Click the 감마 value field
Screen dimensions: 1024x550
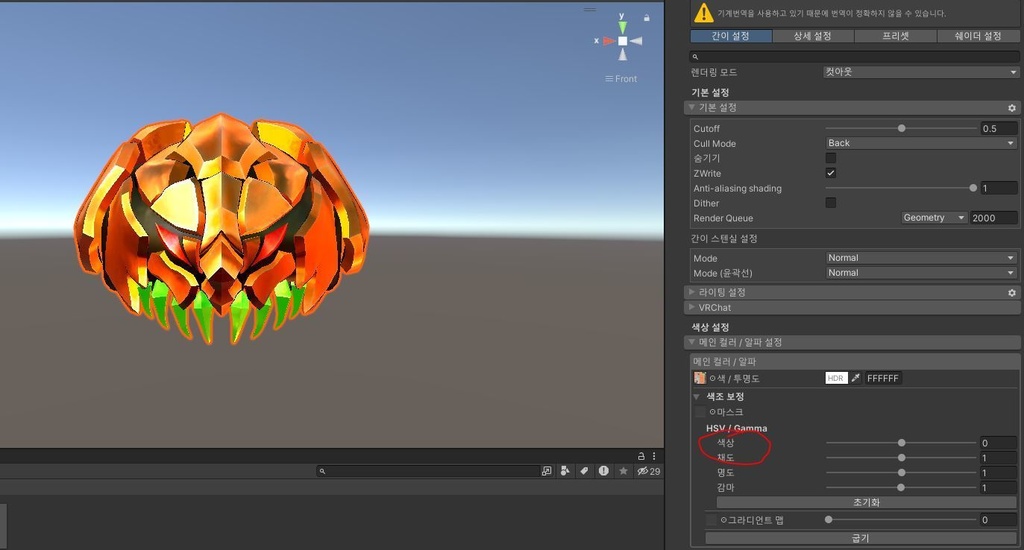click(999, 488)
